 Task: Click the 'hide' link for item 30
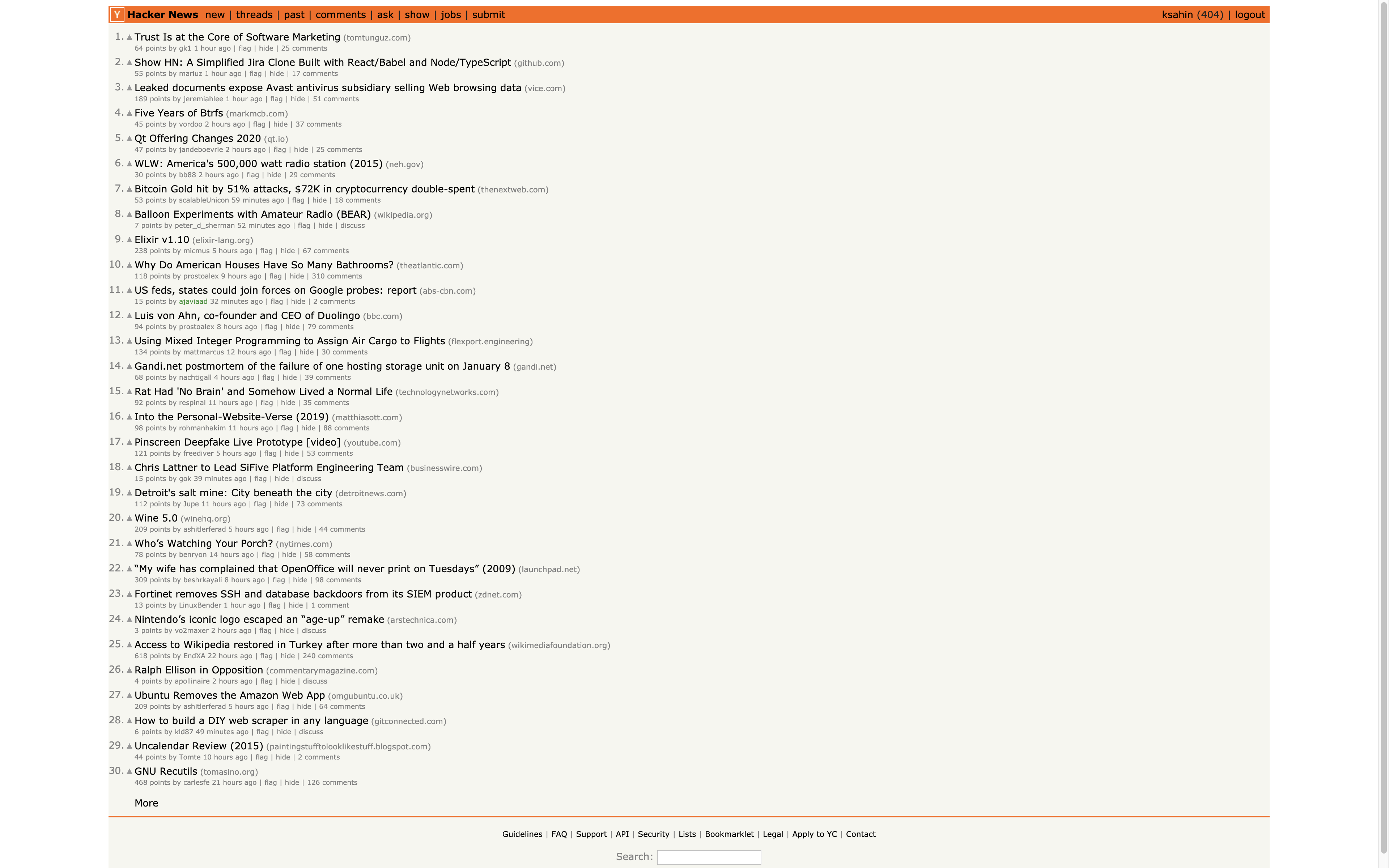(x=290, y=782)
